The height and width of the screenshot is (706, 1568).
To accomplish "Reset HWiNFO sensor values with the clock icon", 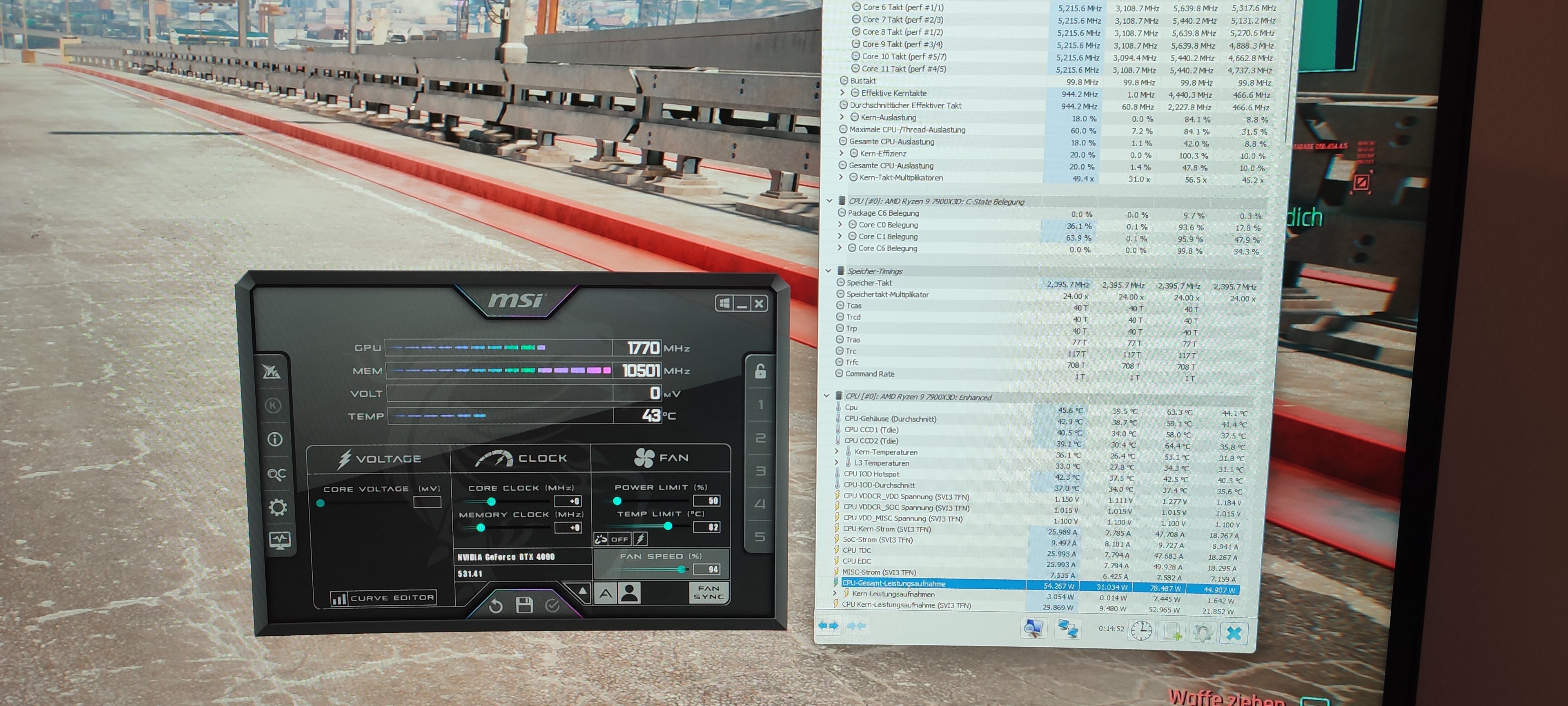I will pyautogui.click(x=1141, y=630).
